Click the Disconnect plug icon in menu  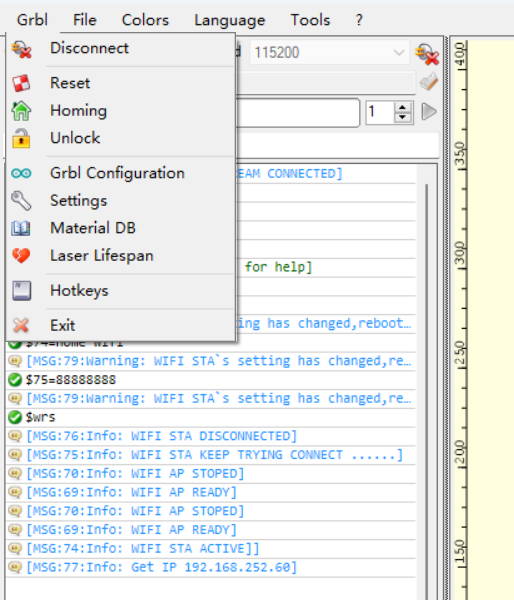pos(21,50)
